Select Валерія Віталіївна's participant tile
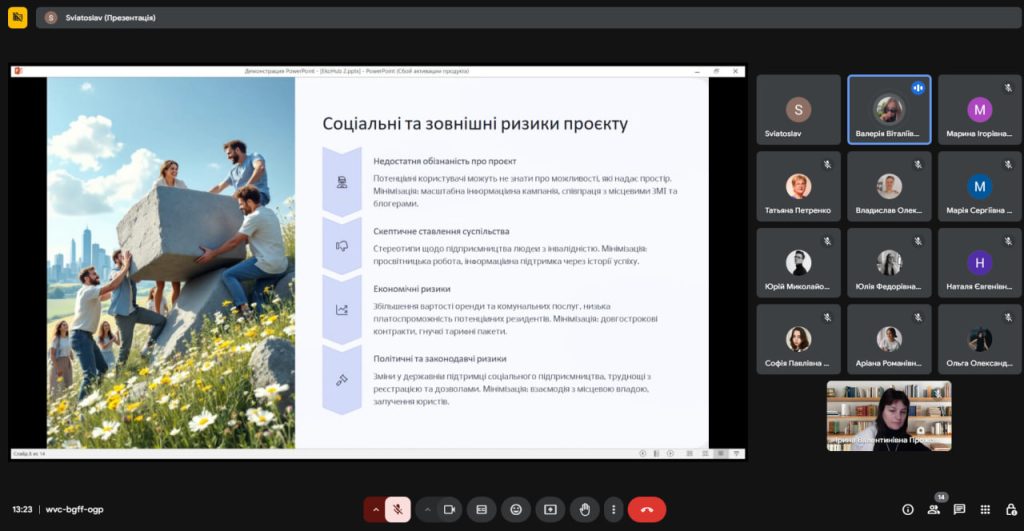This screenshot has height=531, width=1024. (x=889, y=110)
